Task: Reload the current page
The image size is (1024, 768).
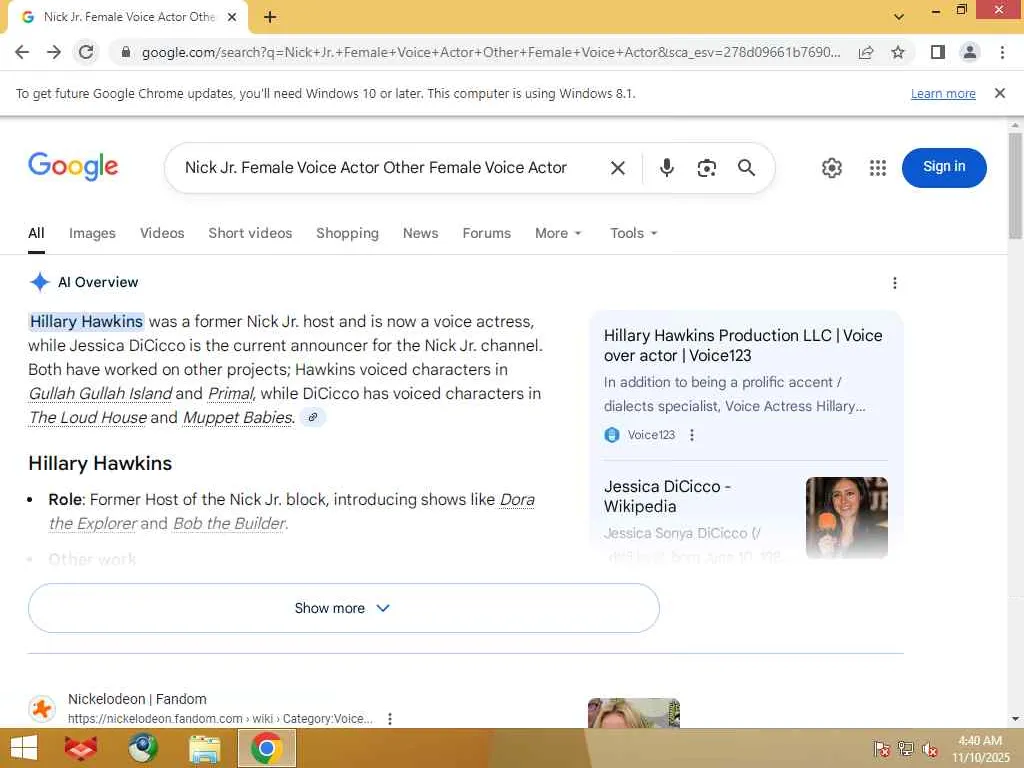Action: click(x=86, y=52)
